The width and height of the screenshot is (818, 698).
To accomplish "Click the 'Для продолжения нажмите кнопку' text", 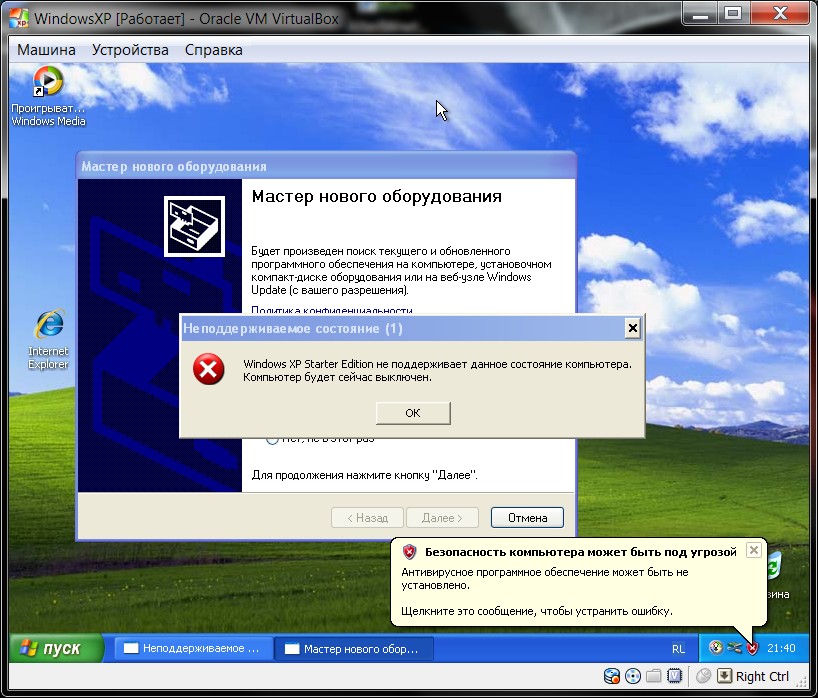I will point(365,475).
